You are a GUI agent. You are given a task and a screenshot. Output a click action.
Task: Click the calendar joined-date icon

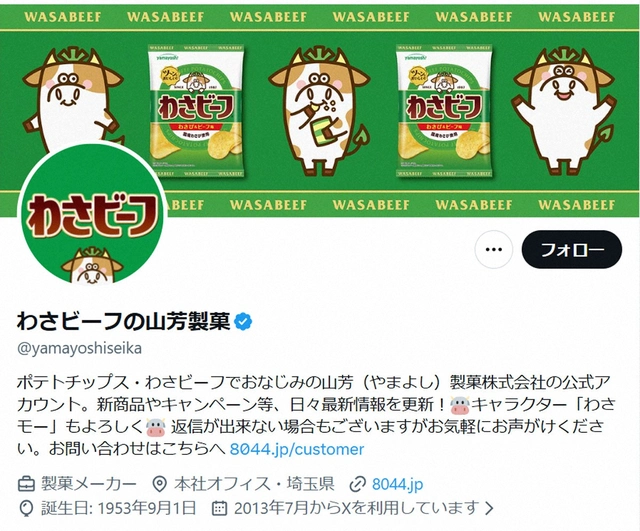pyautogui.click(x=219, y=508)
